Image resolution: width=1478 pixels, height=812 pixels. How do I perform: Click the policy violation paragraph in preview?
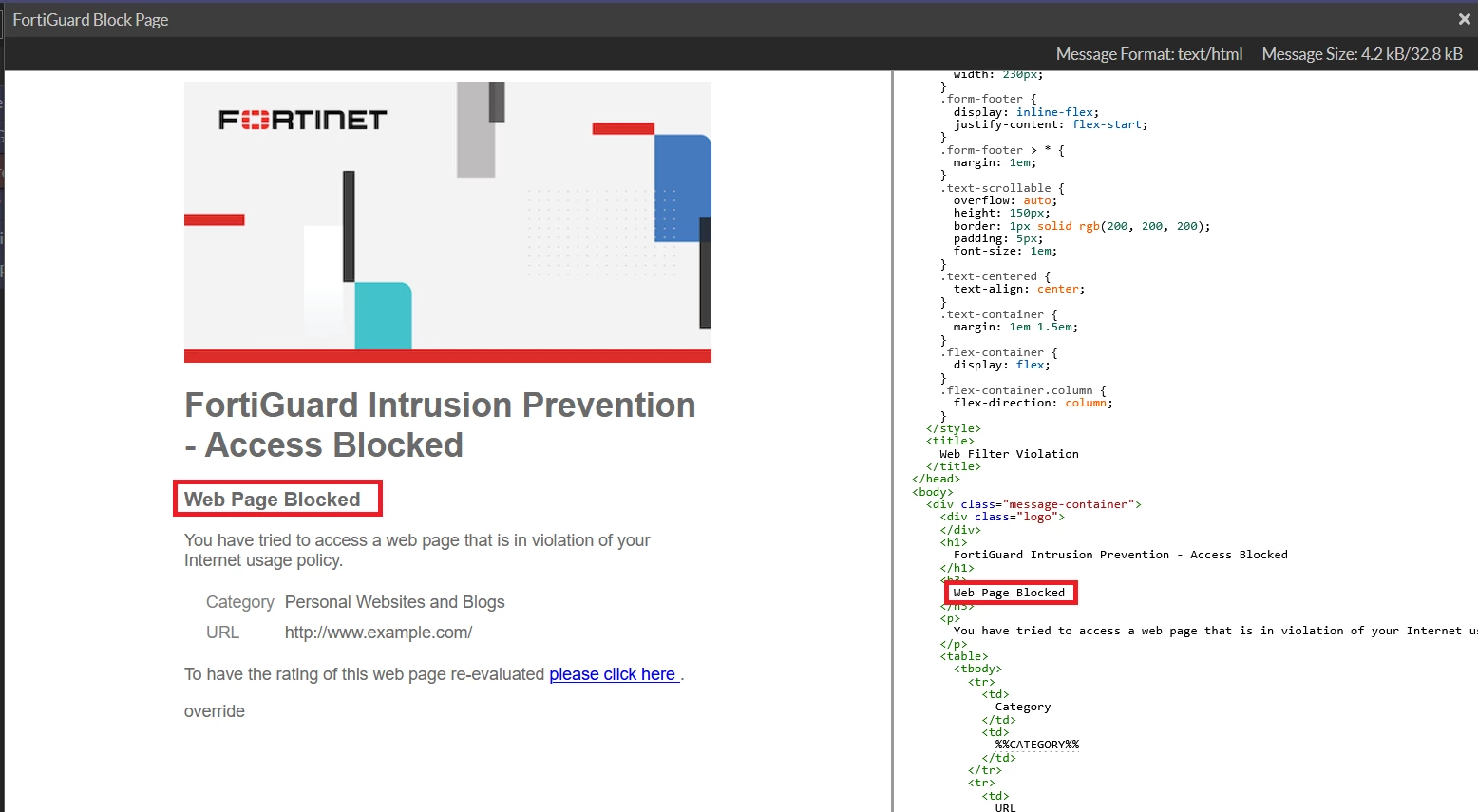click(417, 550)
